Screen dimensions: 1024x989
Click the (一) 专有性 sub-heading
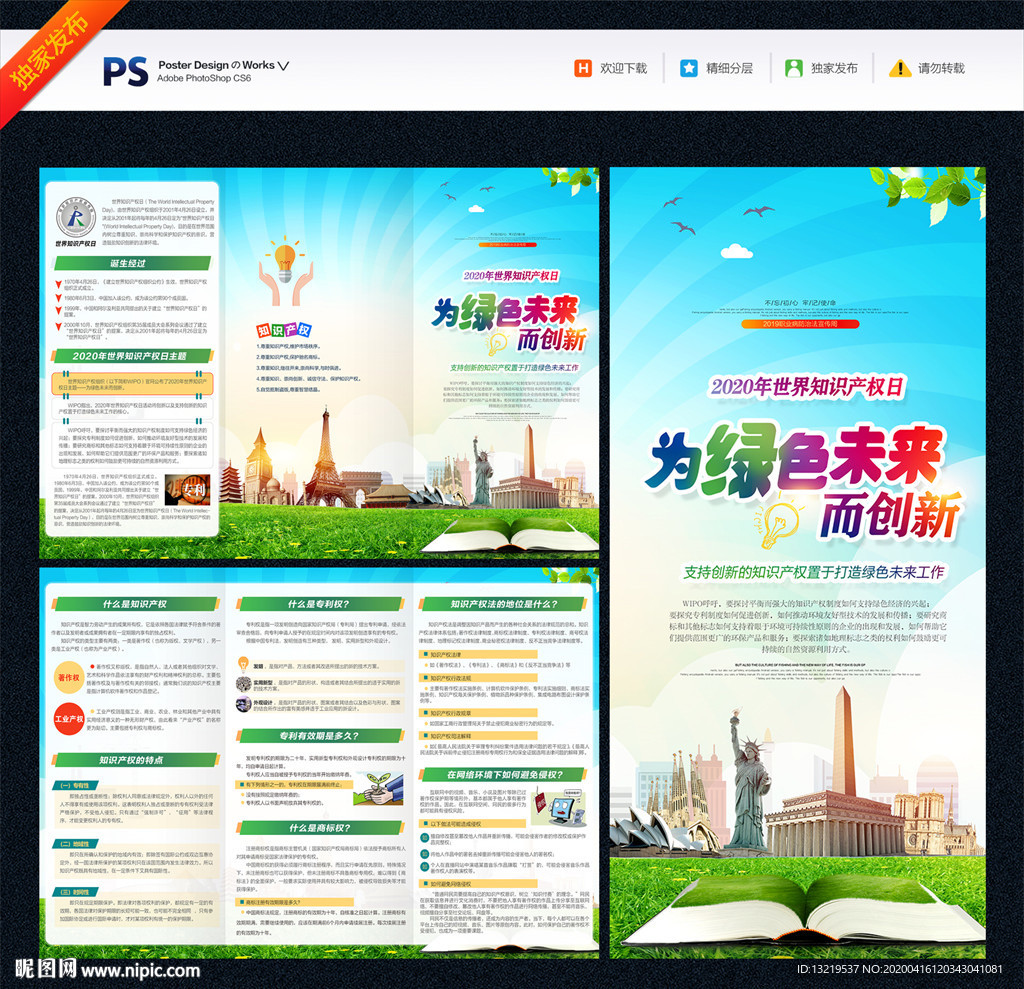[75, 785]
